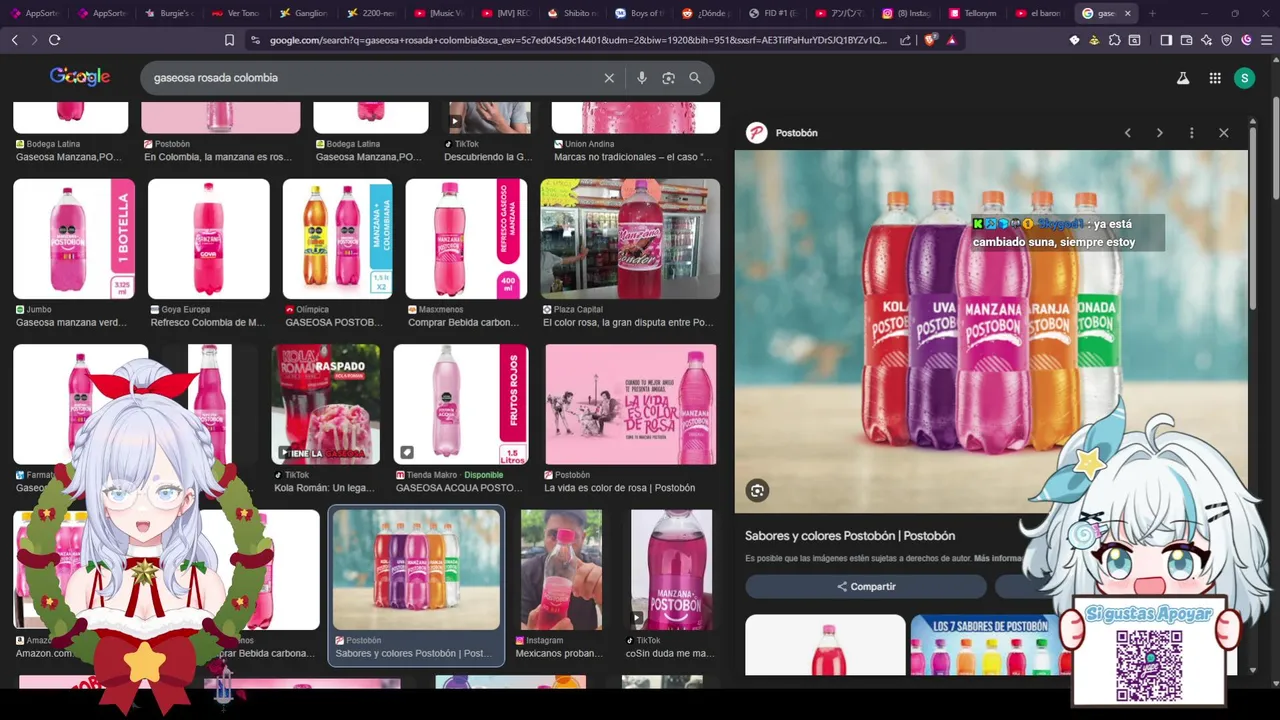Open 'LOS 7 SABORES DE POSTOBÓN' related image
The height and width of the screenshot is (720, 1280).
click(986, 645)
